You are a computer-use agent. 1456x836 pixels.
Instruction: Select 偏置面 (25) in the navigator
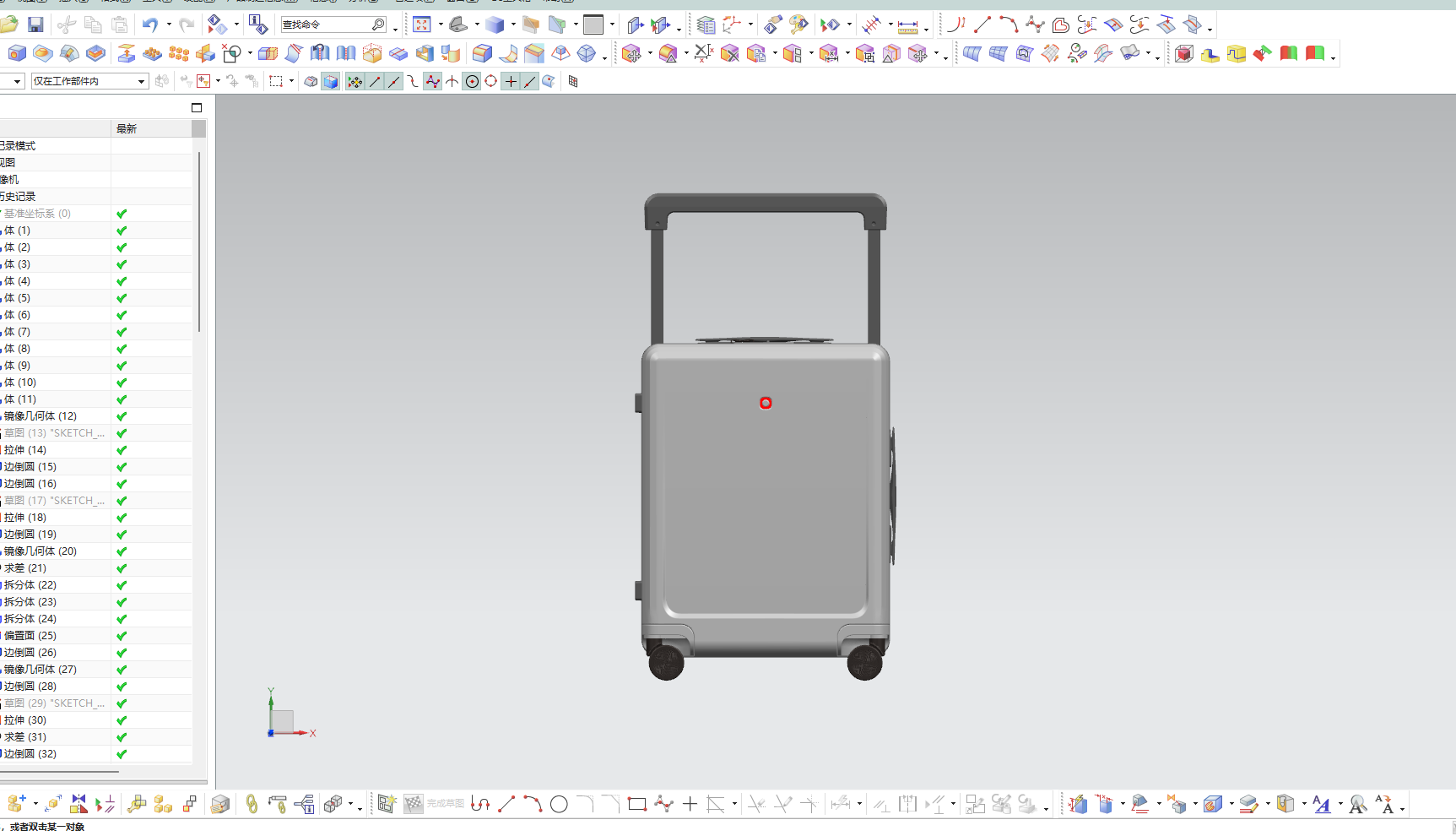pos(30,636)
